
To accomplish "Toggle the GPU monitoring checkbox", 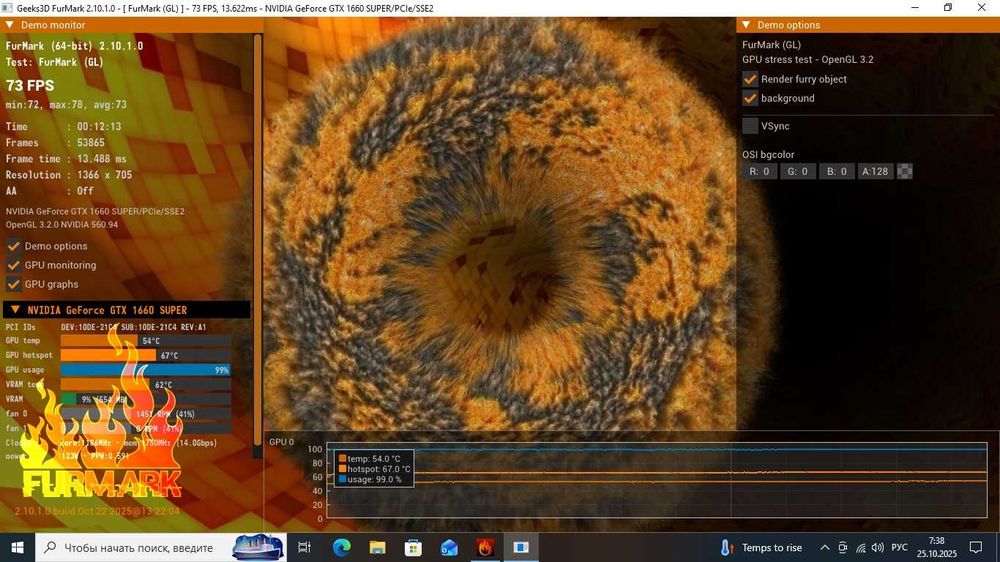I will 13,265.
